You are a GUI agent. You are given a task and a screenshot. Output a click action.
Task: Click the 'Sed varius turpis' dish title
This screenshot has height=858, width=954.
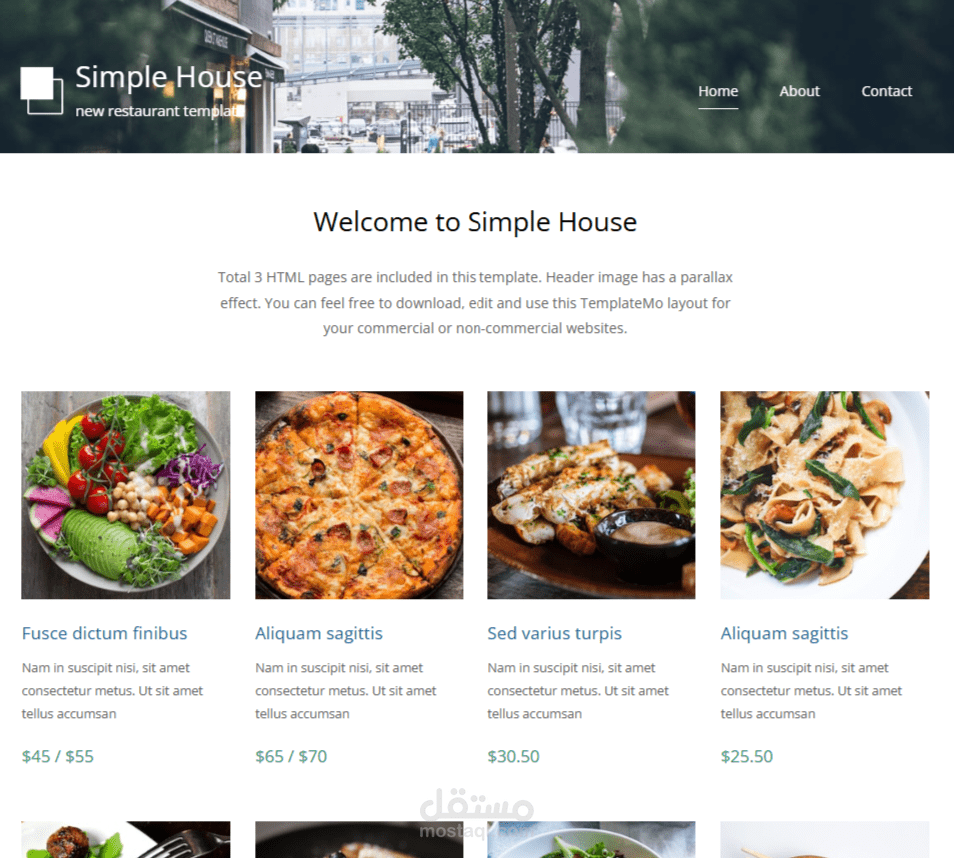554,633
